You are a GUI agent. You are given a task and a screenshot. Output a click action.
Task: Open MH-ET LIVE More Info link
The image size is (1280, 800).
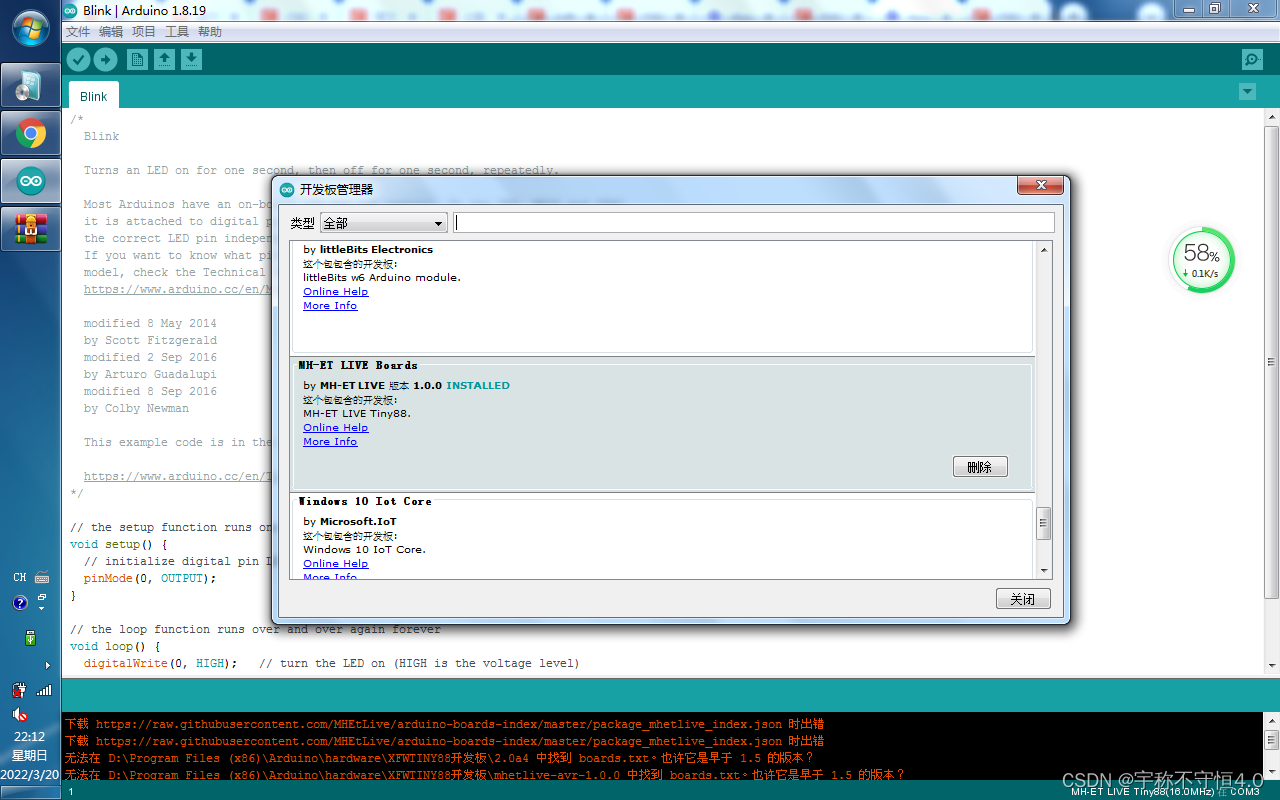330,442
